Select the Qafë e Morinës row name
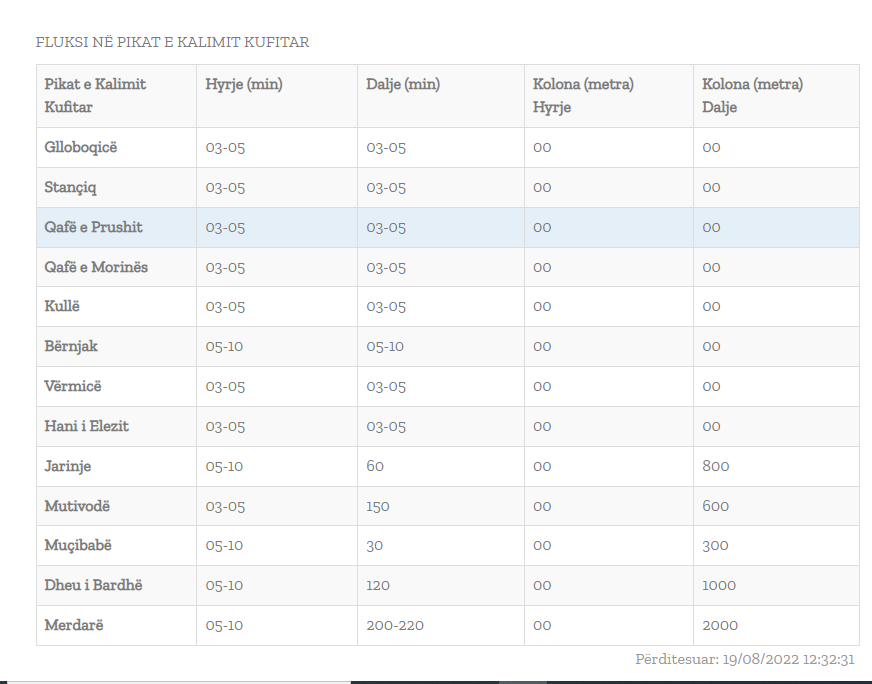 (96, 267)
